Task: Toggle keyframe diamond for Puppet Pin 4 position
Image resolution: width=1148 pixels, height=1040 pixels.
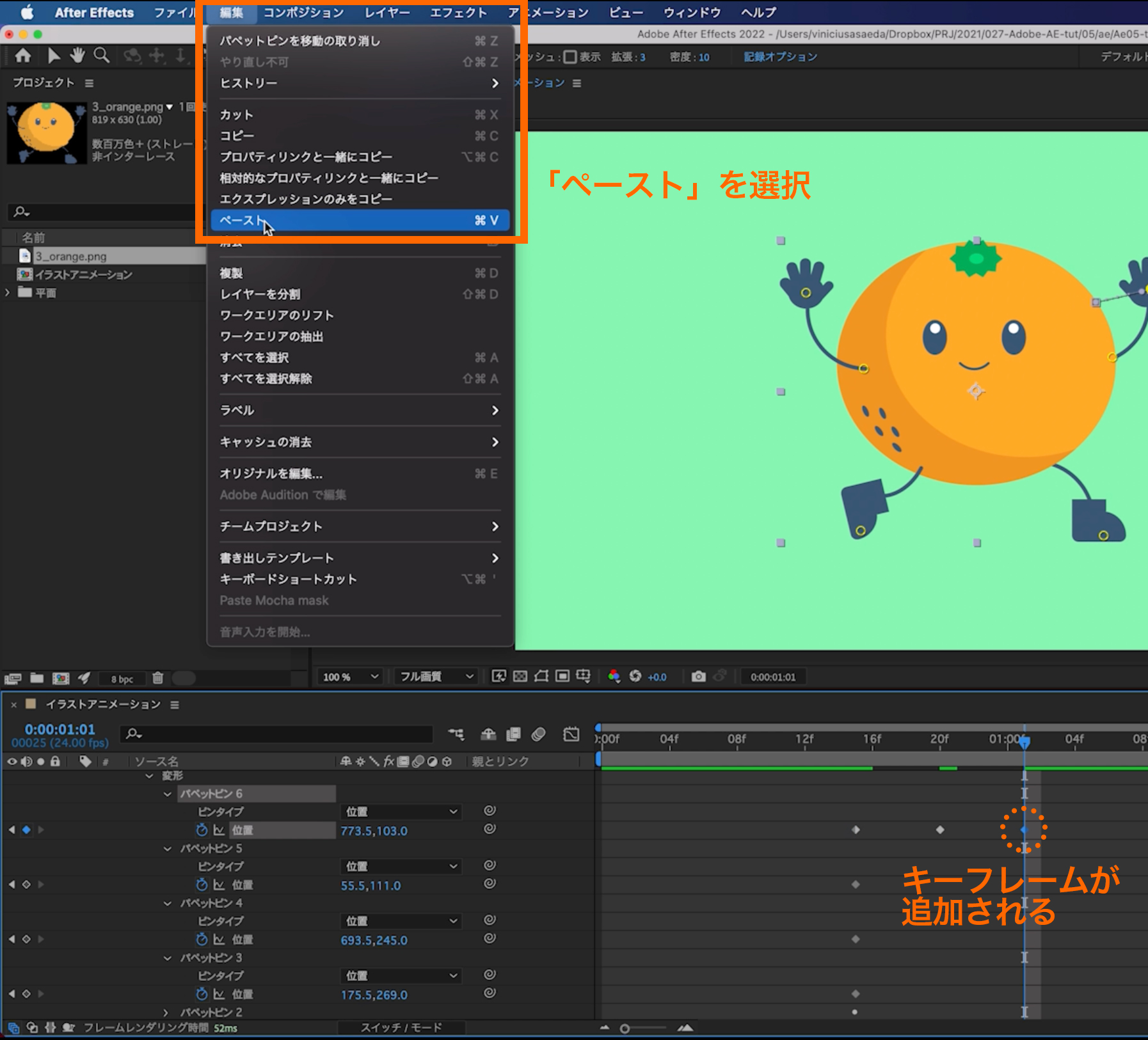Action: coord(26,939)
